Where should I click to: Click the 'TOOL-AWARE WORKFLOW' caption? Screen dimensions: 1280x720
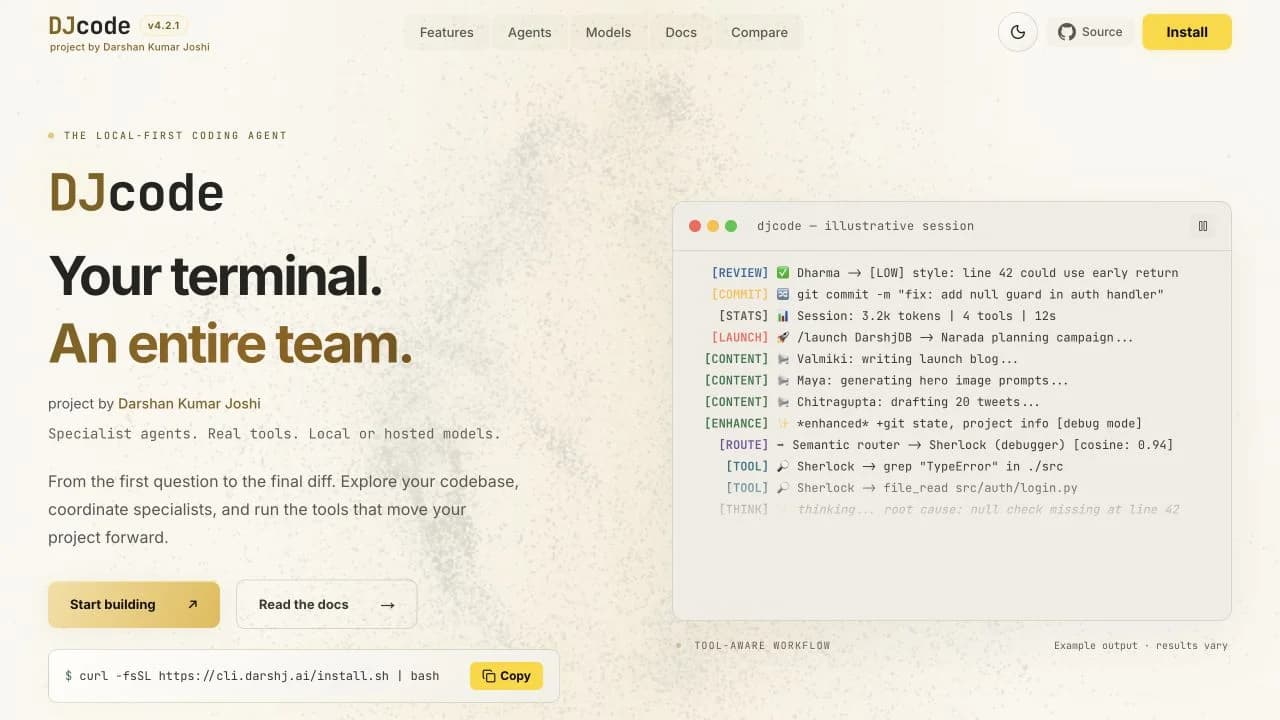[x=762, y=645]
